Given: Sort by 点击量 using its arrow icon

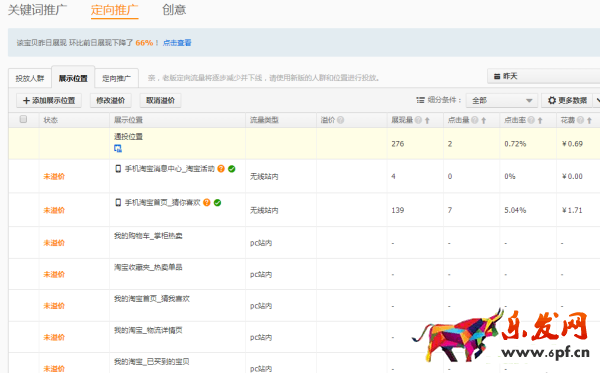Looking at the screenshot, I should tap(484, 121).
